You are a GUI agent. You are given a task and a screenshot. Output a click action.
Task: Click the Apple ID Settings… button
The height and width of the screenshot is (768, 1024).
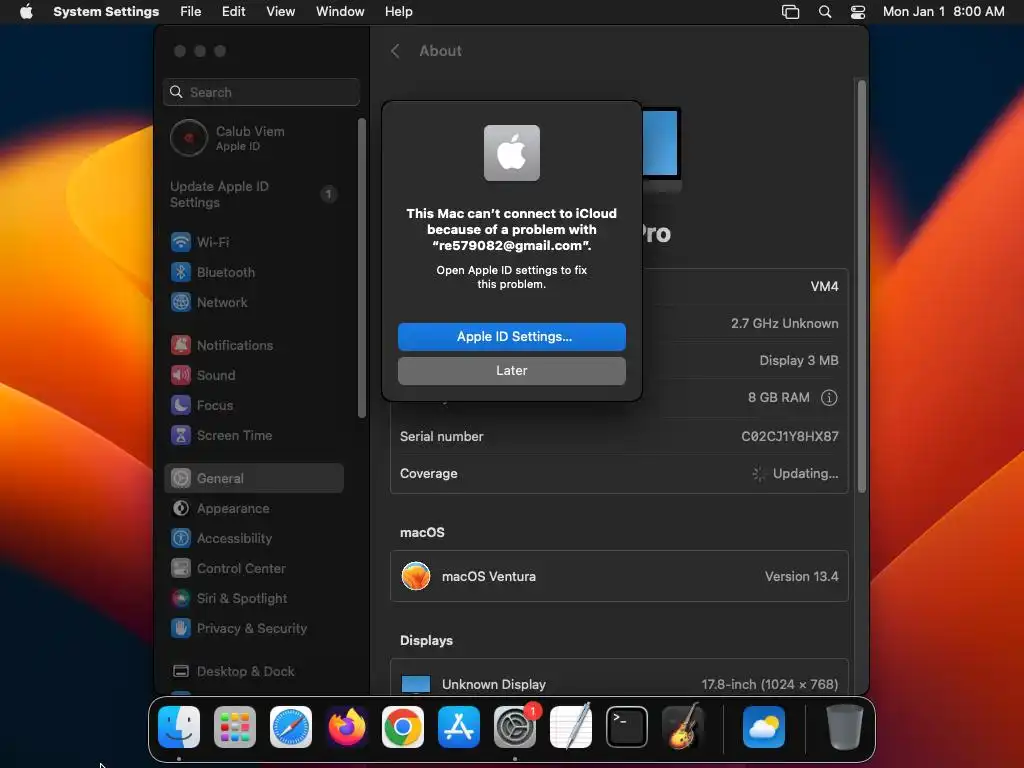pyautogui.click(x=512, y=336)
